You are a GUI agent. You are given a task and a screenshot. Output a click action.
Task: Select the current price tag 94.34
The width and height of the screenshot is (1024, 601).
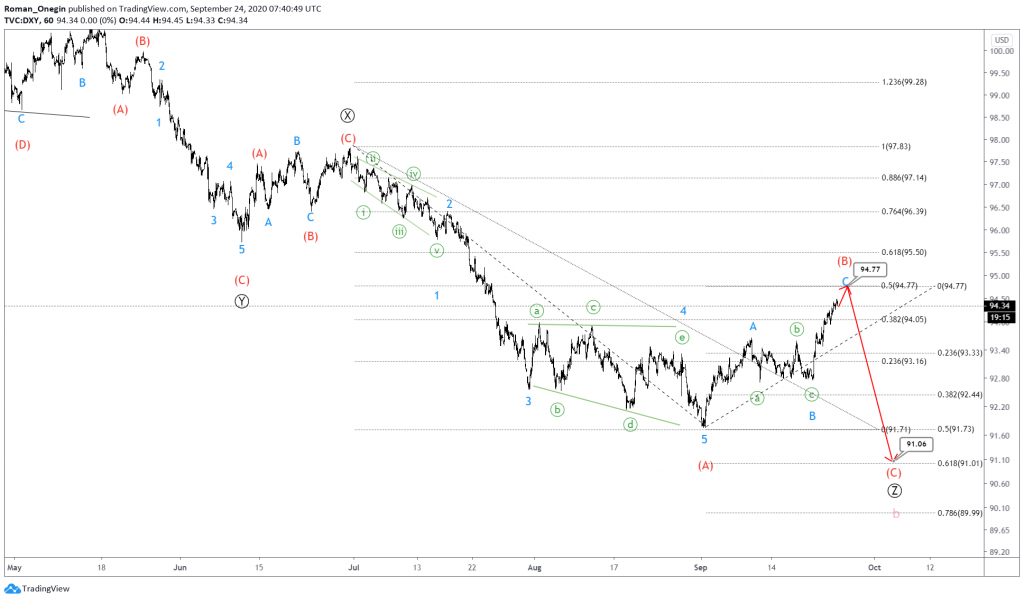pyautogui.click(x=1000, y=306)
